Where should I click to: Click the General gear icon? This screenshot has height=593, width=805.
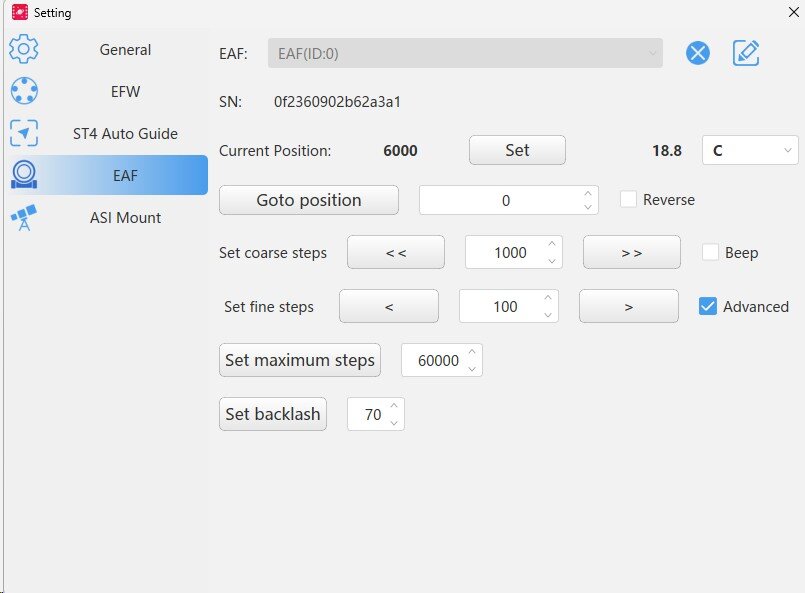23,49
